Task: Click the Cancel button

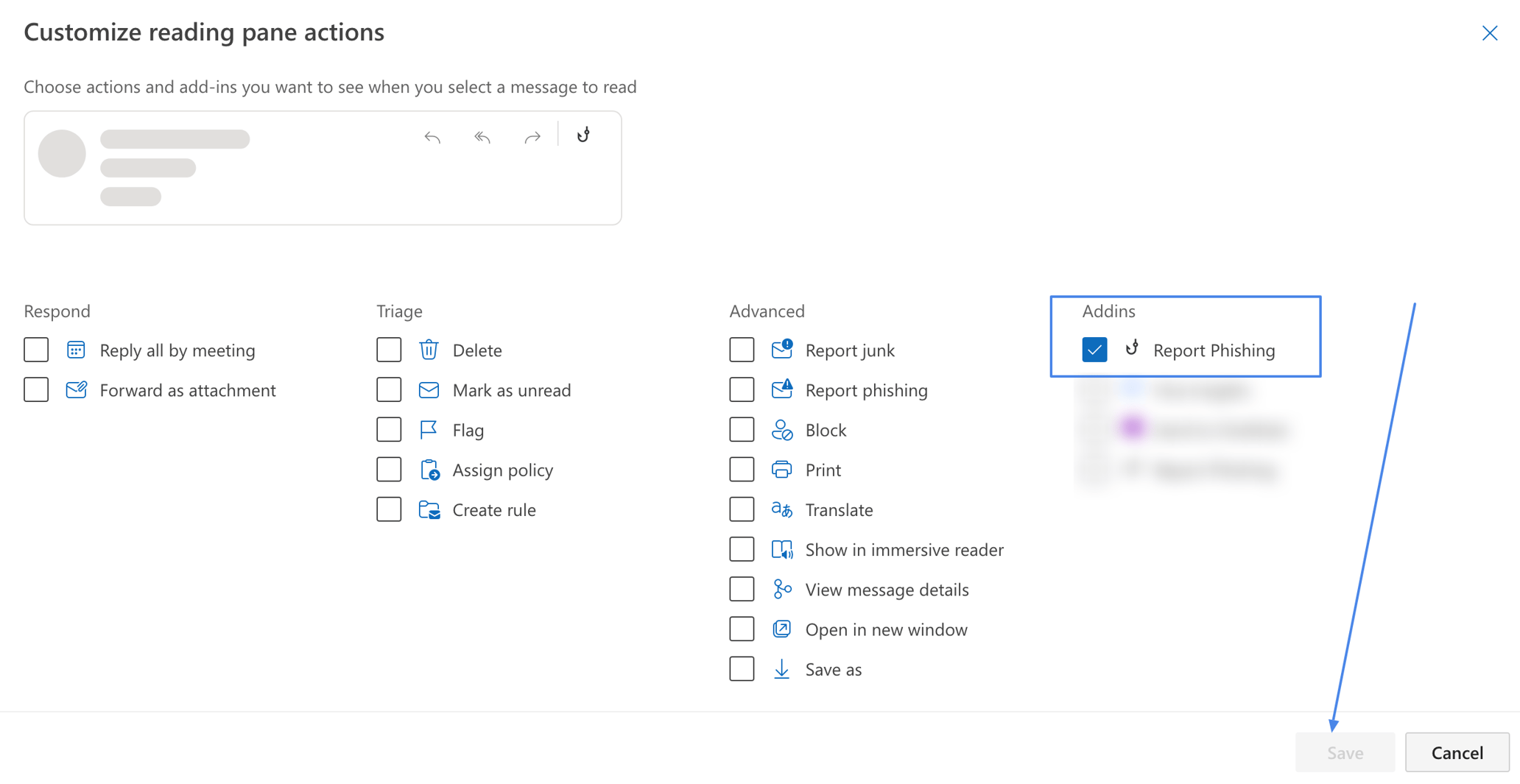Action: pos(1457,752)
